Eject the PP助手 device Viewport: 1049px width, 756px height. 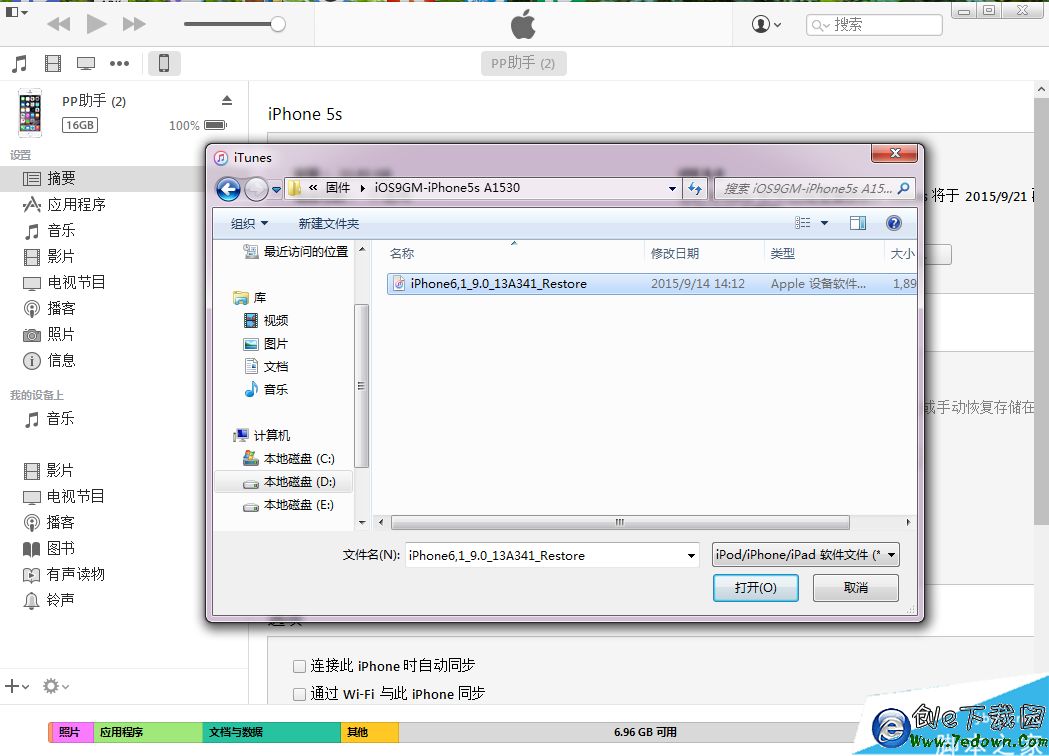pos(227,100)
